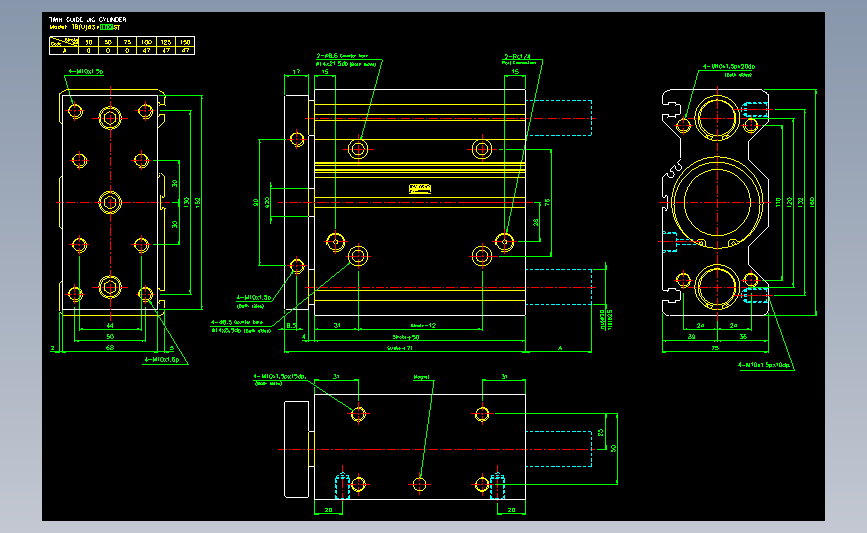Select the 4-M10x1.5px10dp annotation
The image size is (867, 533).
(x=765, y=365)
